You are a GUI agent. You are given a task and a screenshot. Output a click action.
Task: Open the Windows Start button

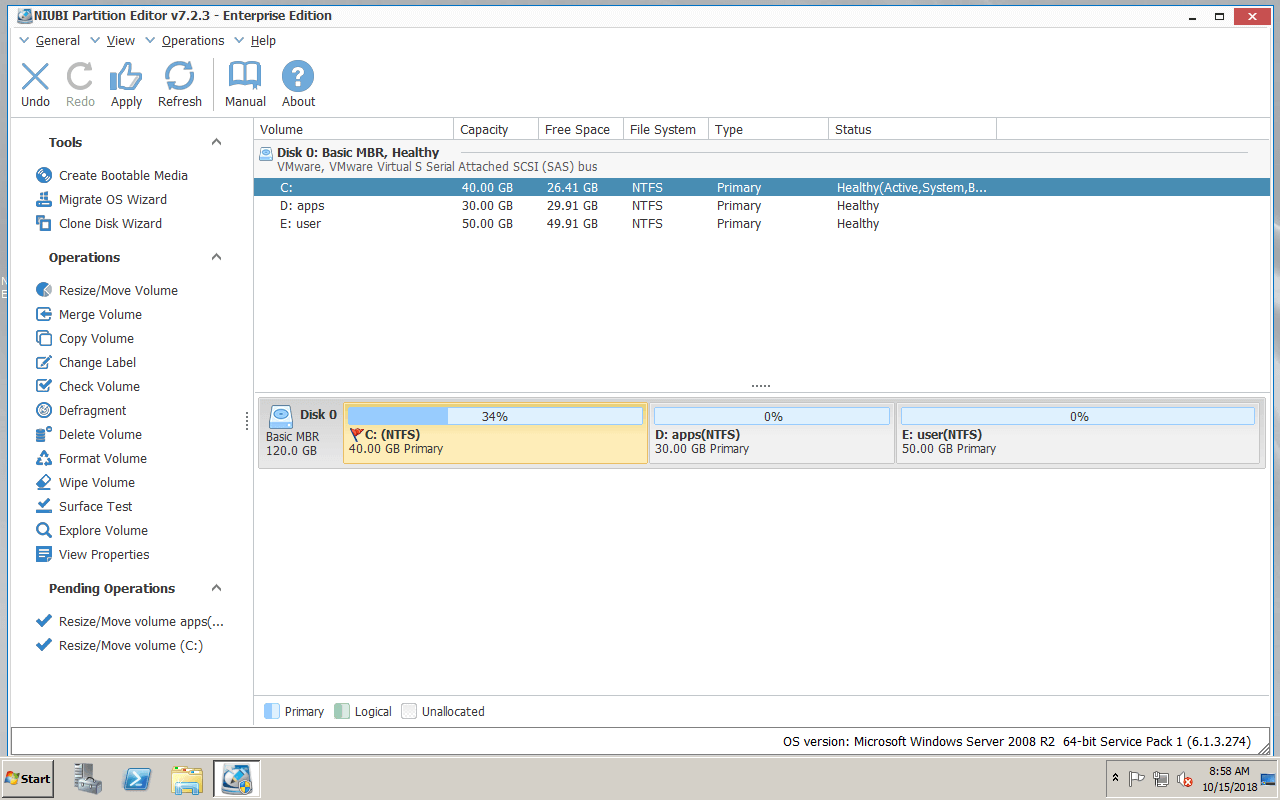point(28,778)
